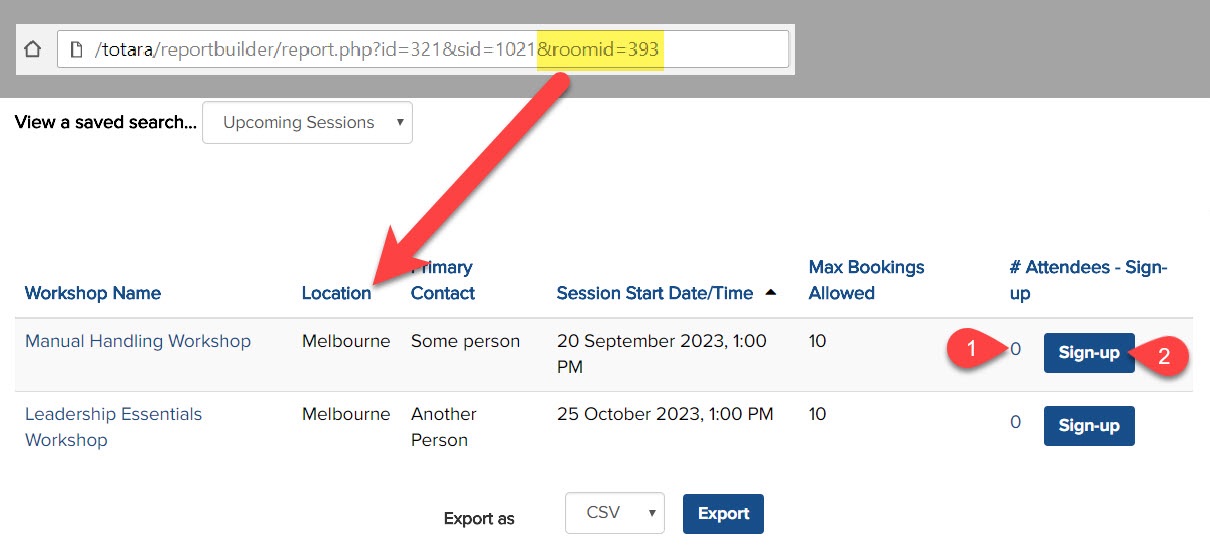Open the Upcoming Sessions saved search dropdown
1210x549 pixels.
point(307,123)
